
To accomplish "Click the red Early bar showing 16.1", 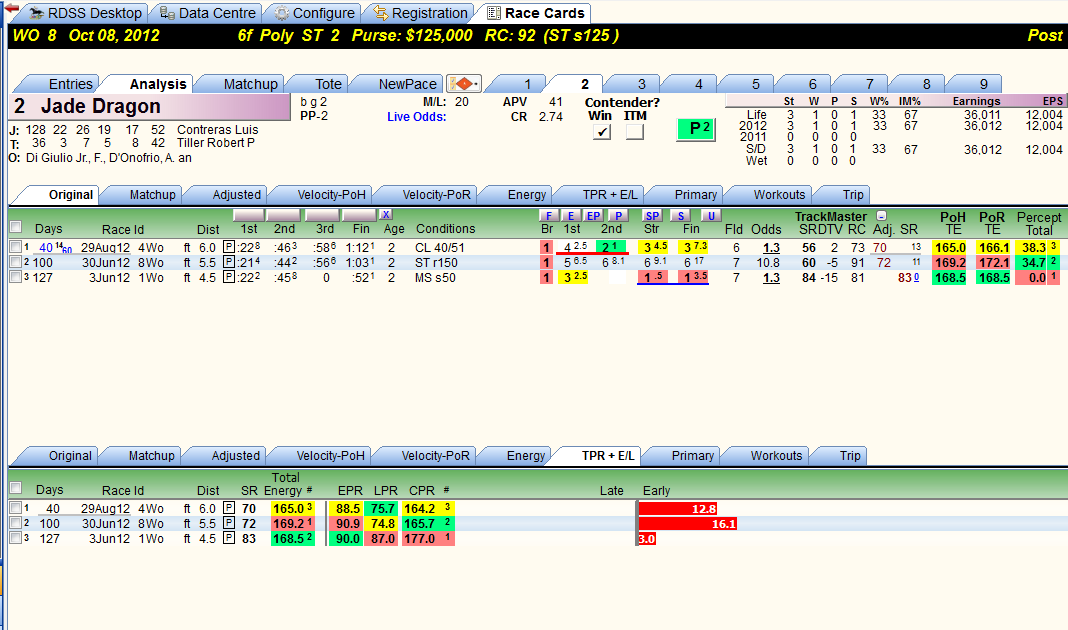I will (x=688, y=524).
